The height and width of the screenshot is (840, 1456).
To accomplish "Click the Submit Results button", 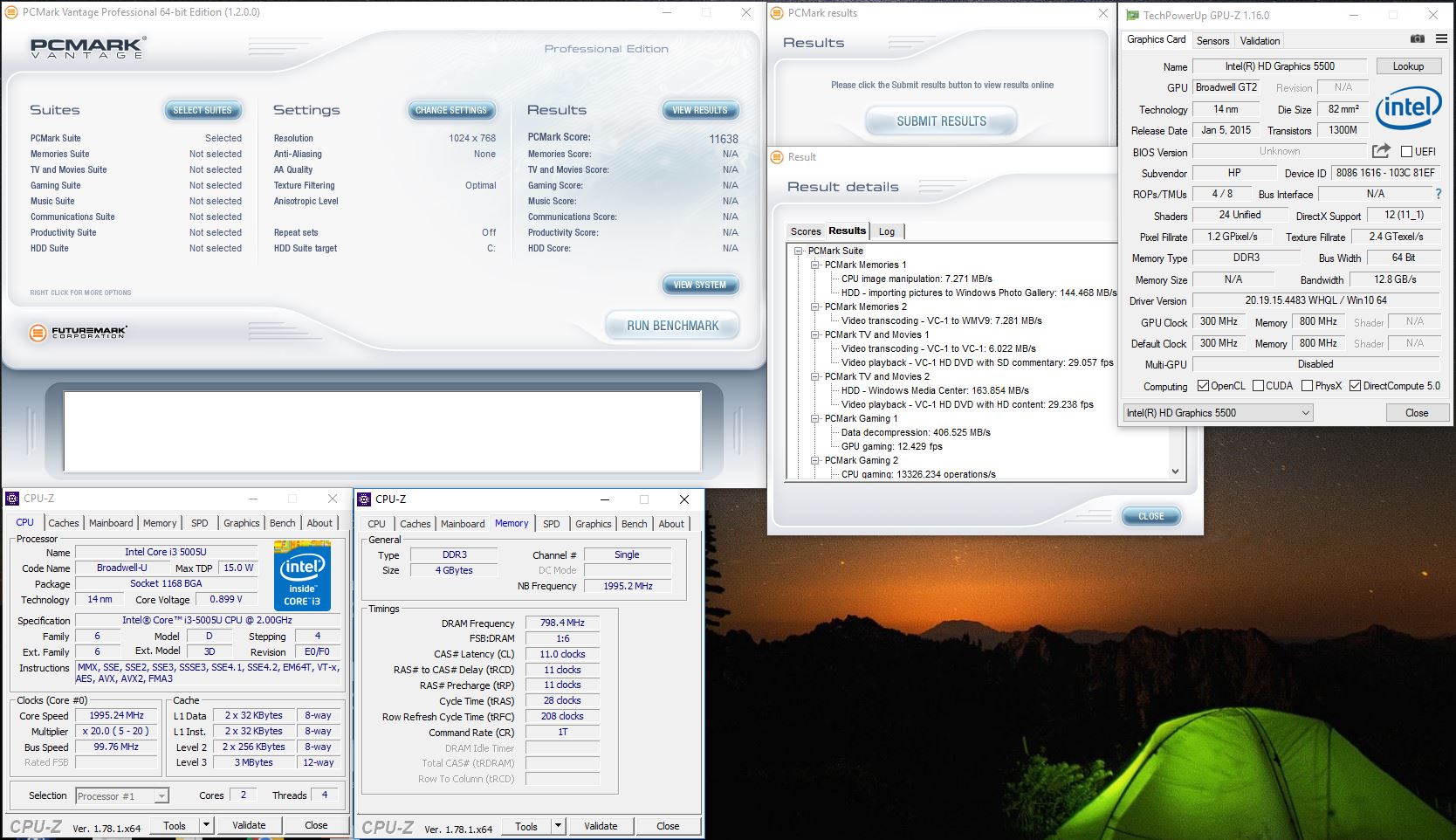I will [x=941, y=121].
